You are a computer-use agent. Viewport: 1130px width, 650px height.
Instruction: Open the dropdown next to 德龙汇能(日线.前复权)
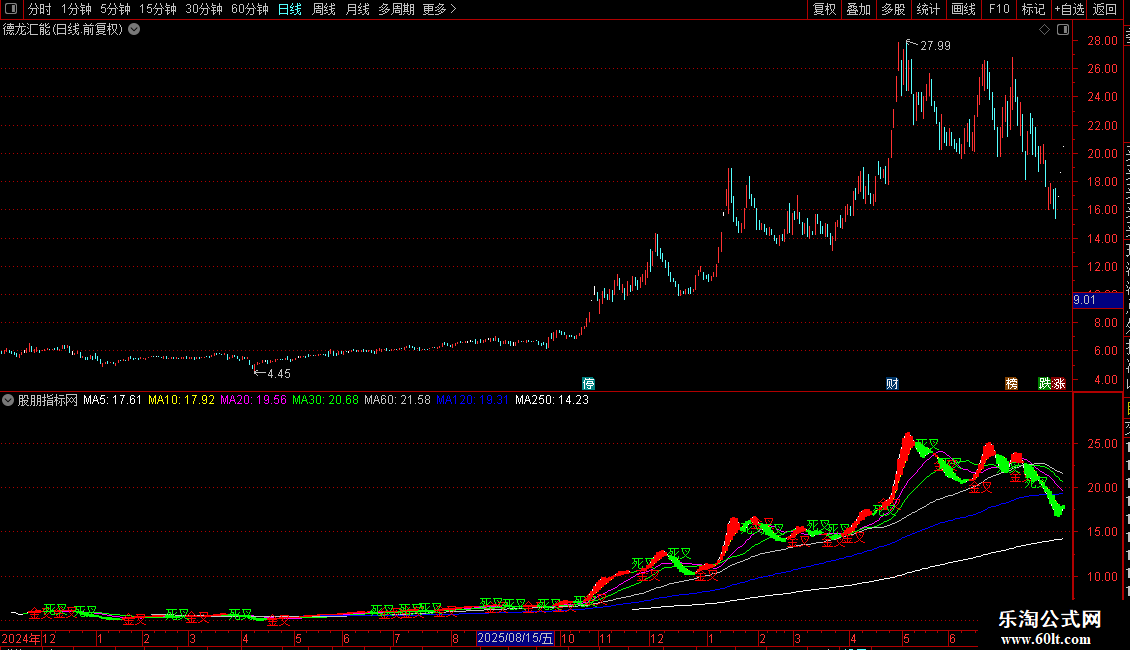[x=134, y=30]
